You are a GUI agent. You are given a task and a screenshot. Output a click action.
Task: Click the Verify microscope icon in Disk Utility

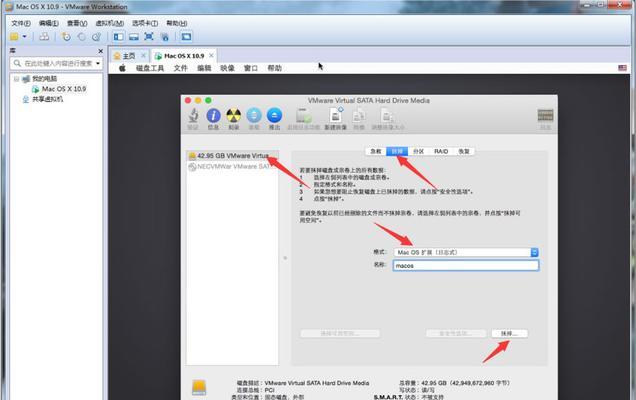click(x=193, y=116)
